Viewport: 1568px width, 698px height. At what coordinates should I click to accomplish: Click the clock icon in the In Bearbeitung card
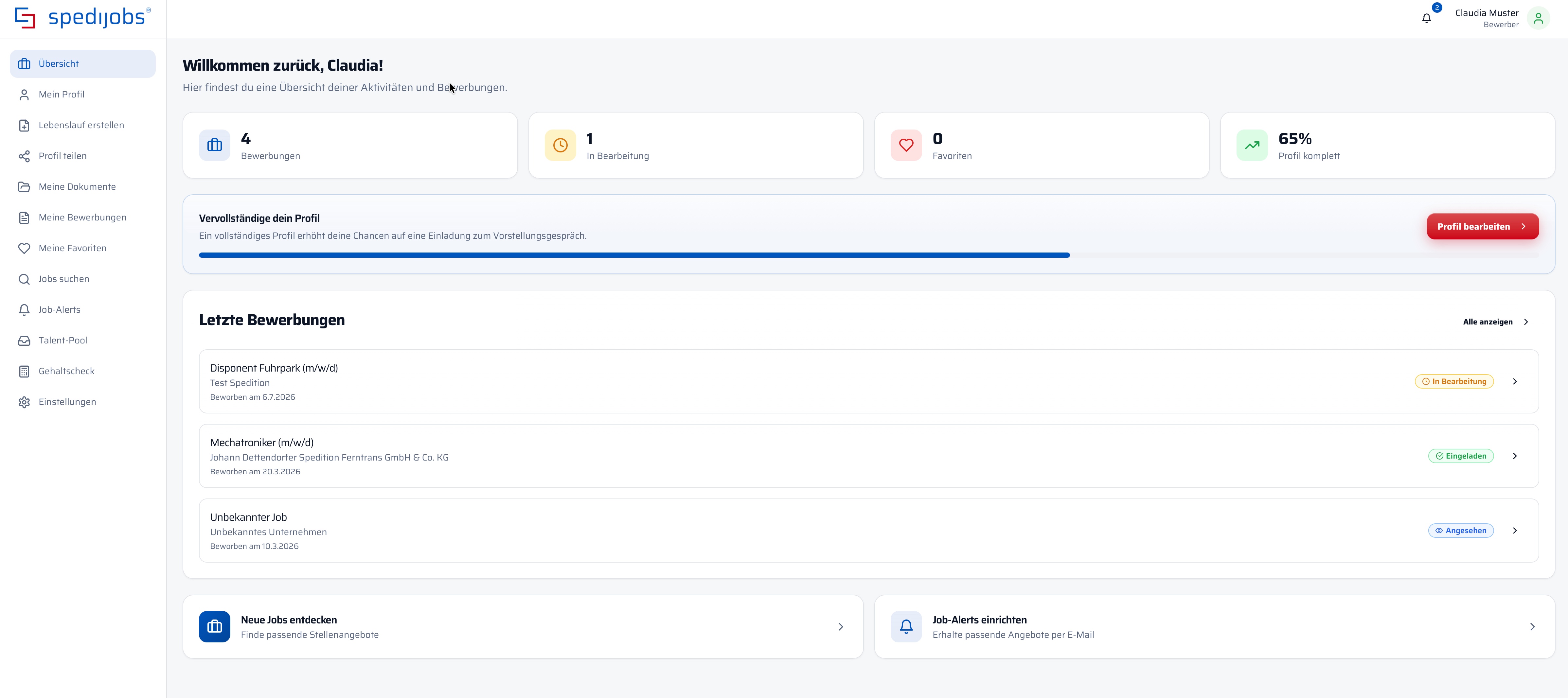(560, 145)
